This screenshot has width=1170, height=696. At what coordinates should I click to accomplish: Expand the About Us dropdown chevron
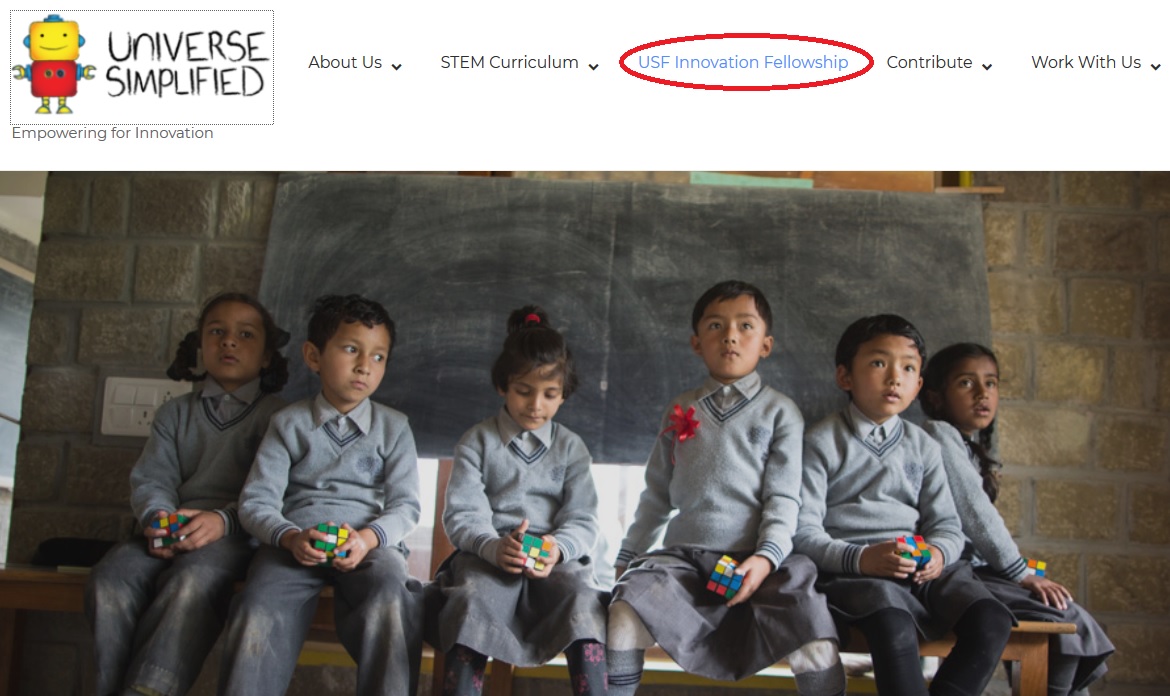pyautogui.click(x=396, y=67)
